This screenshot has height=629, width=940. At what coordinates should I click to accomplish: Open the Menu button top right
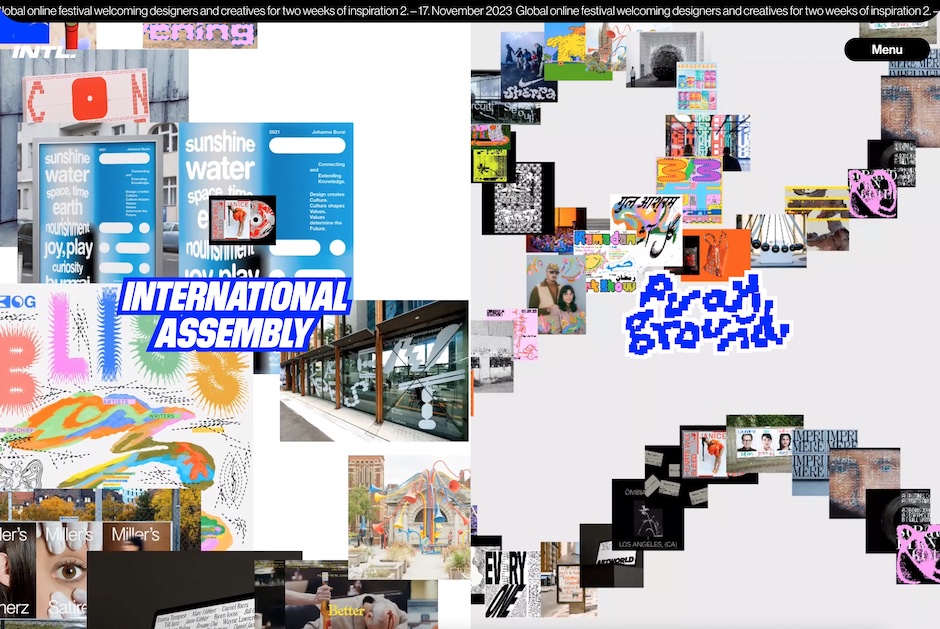point(886,48)
